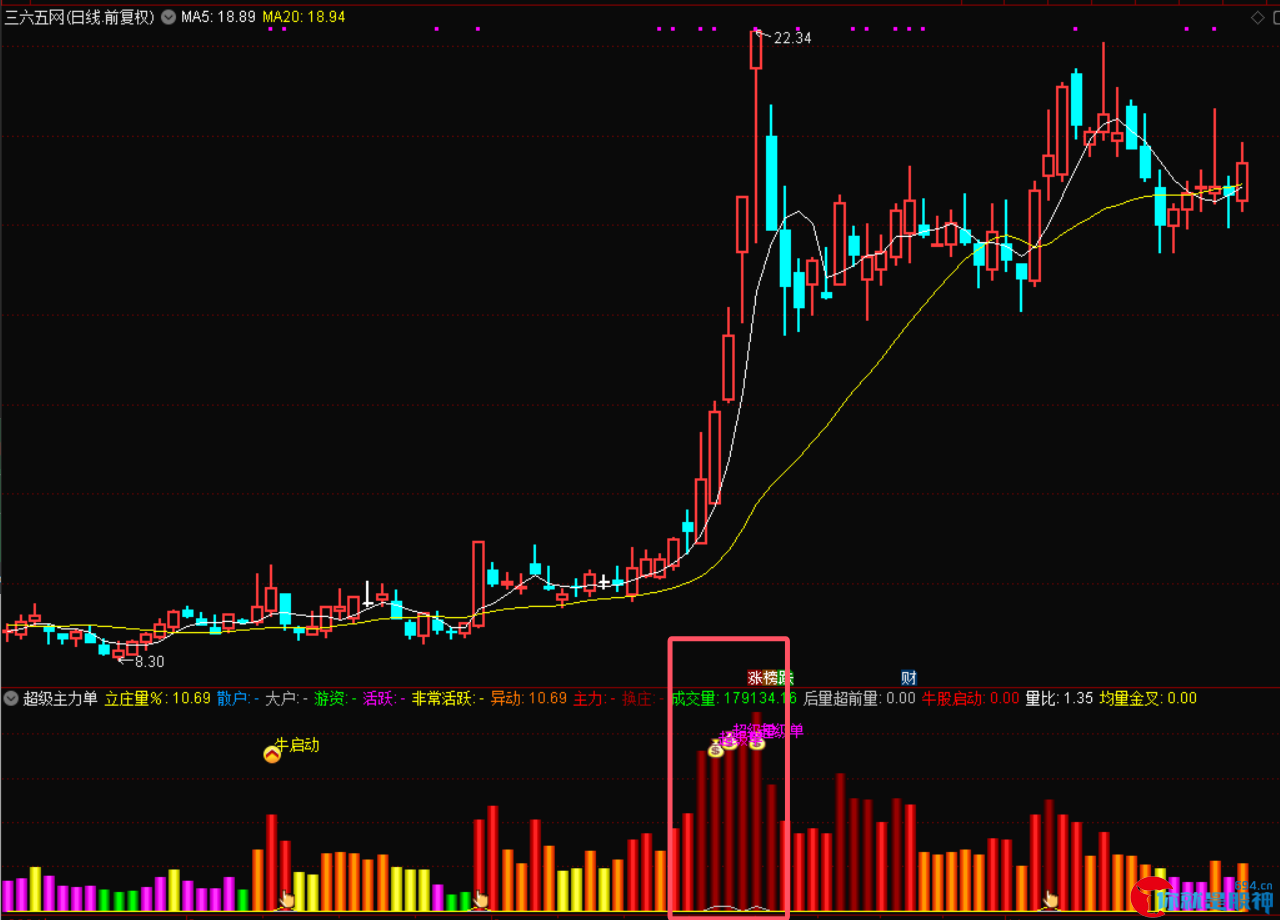Viewport: 1280px width, 920px height.
Task: Click the 22.34 high price label
Action: click(792, 38)
